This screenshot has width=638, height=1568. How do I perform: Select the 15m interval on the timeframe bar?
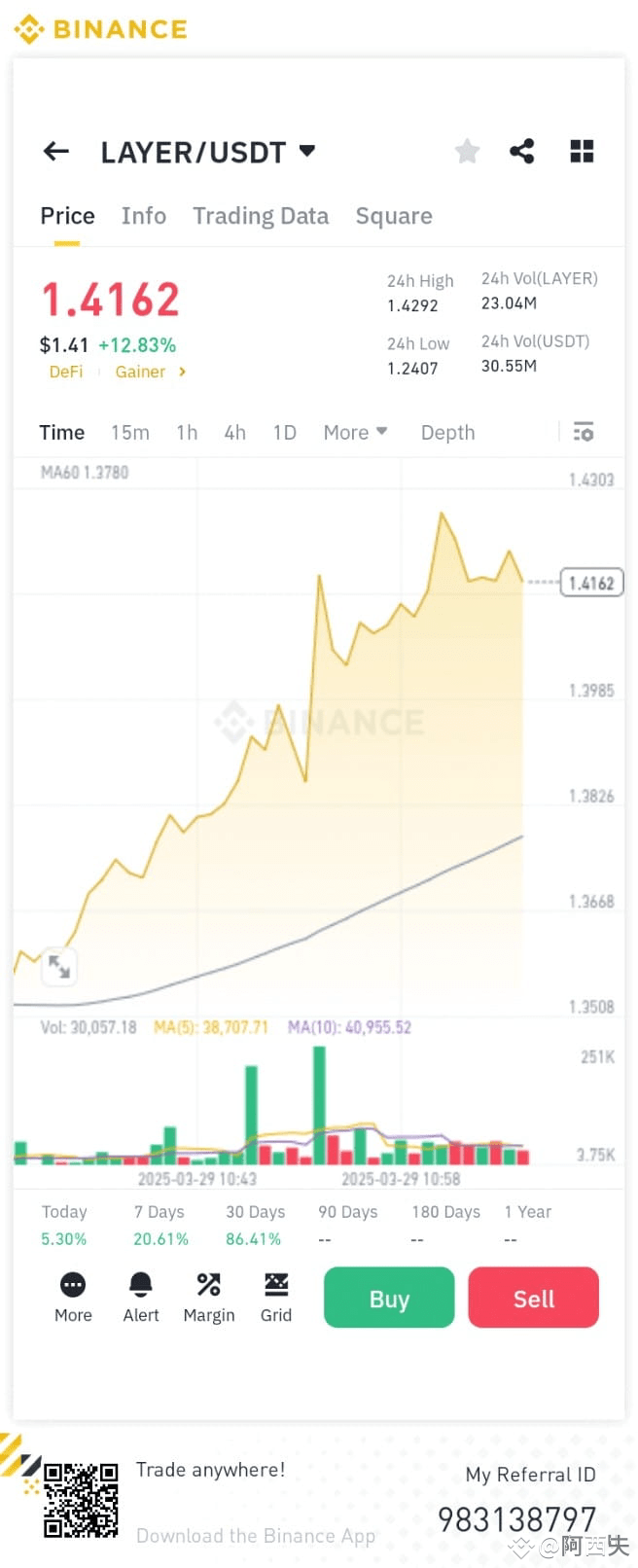point(129,432)
